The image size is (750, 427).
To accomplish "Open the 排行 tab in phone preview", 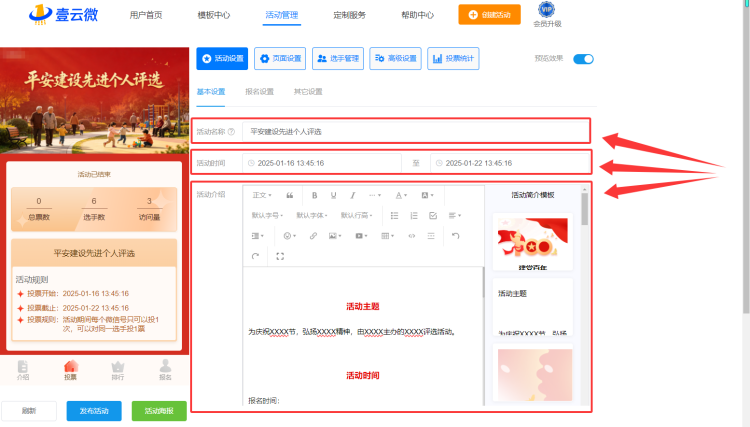I will point(118,370).
